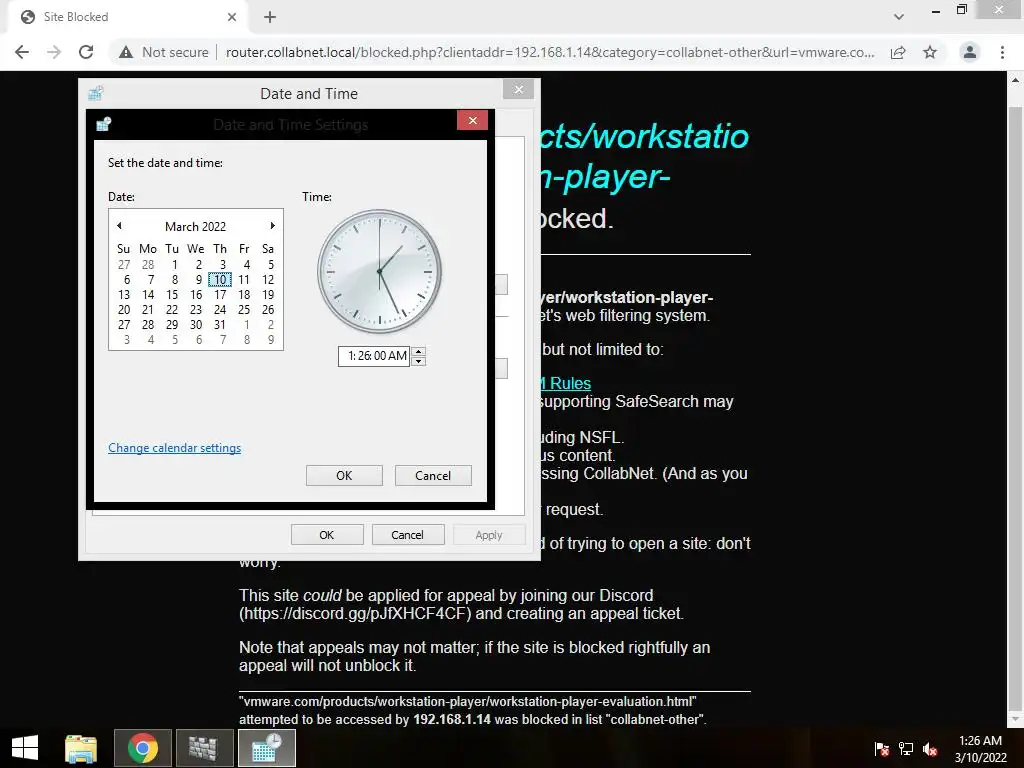Choose March 19 in the calendar
1024x768 pixels.
click(x=268, y=295)
